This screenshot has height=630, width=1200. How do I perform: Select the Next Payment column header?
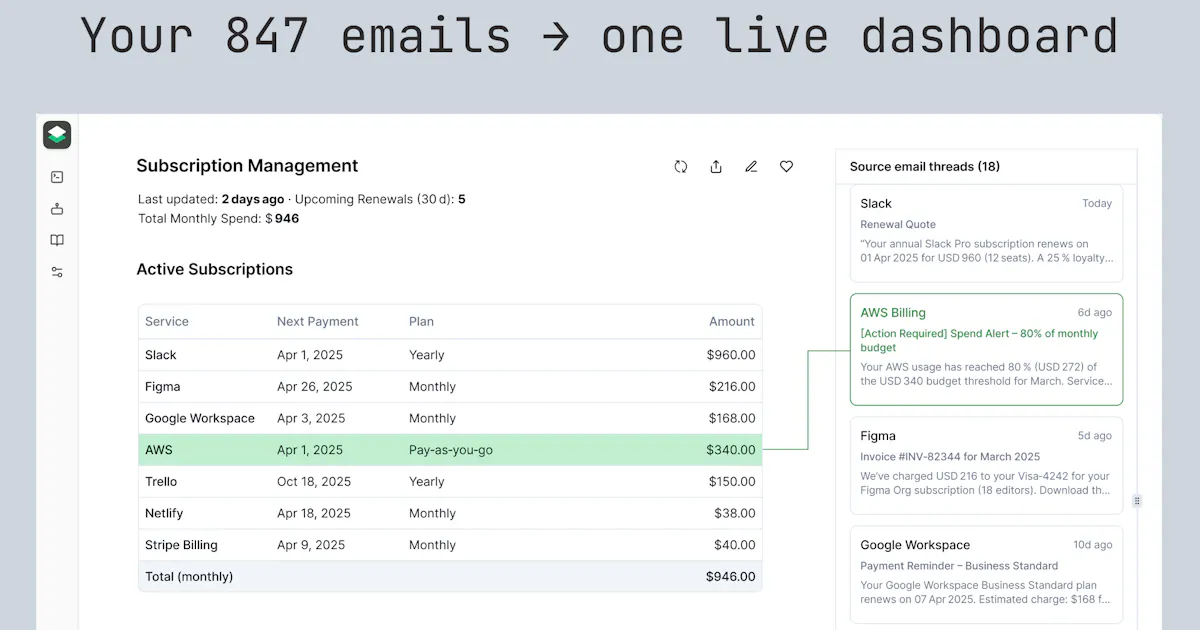[x=318, y=322]
